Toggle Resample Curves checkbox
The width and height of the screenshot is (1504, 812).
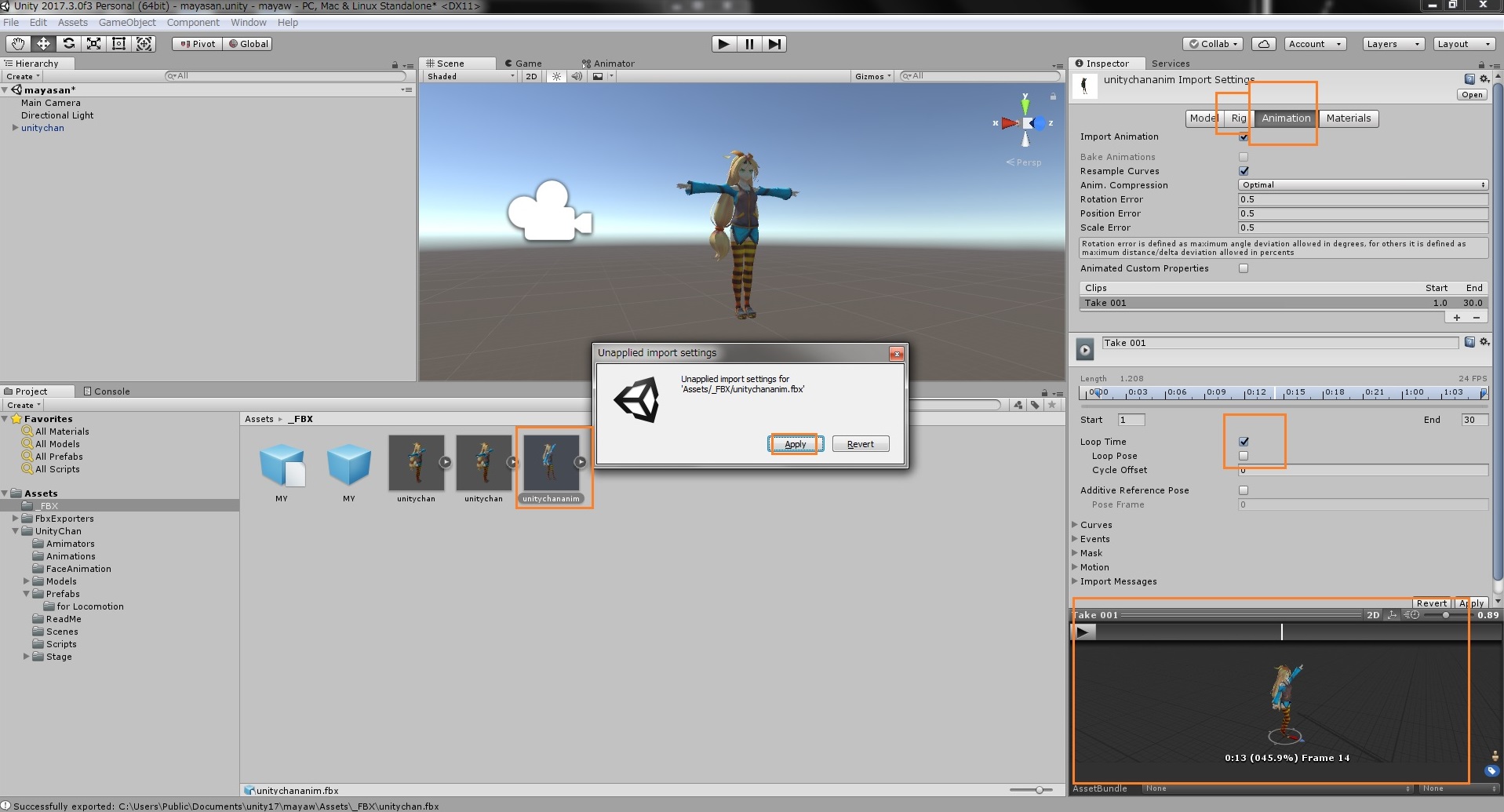click(1244, 171)
